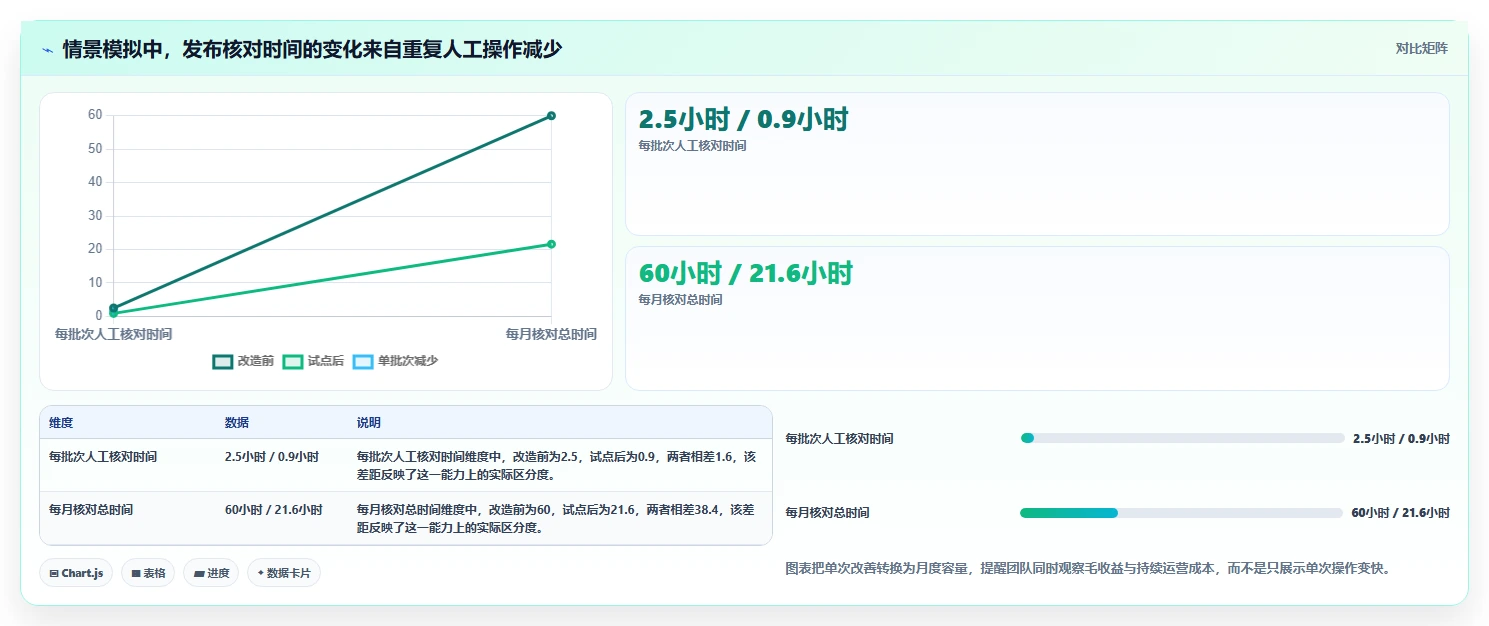This screenshot has width=1489, height=626.
Task: Click the 说明 column header
Action: click(369, 423)
